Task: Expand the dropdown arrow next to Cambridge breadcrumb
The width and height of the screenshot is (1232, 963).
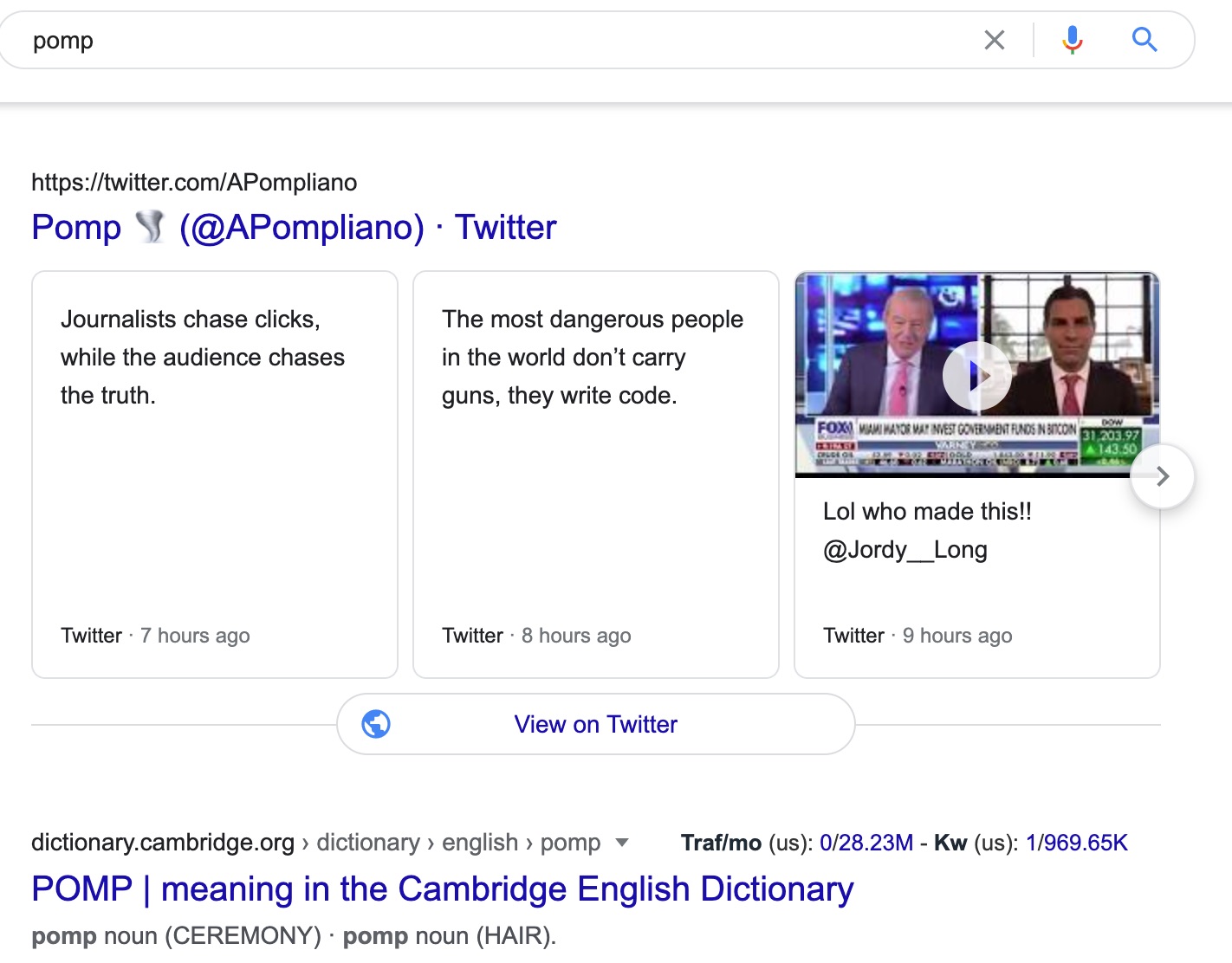Action: [621, 843]
